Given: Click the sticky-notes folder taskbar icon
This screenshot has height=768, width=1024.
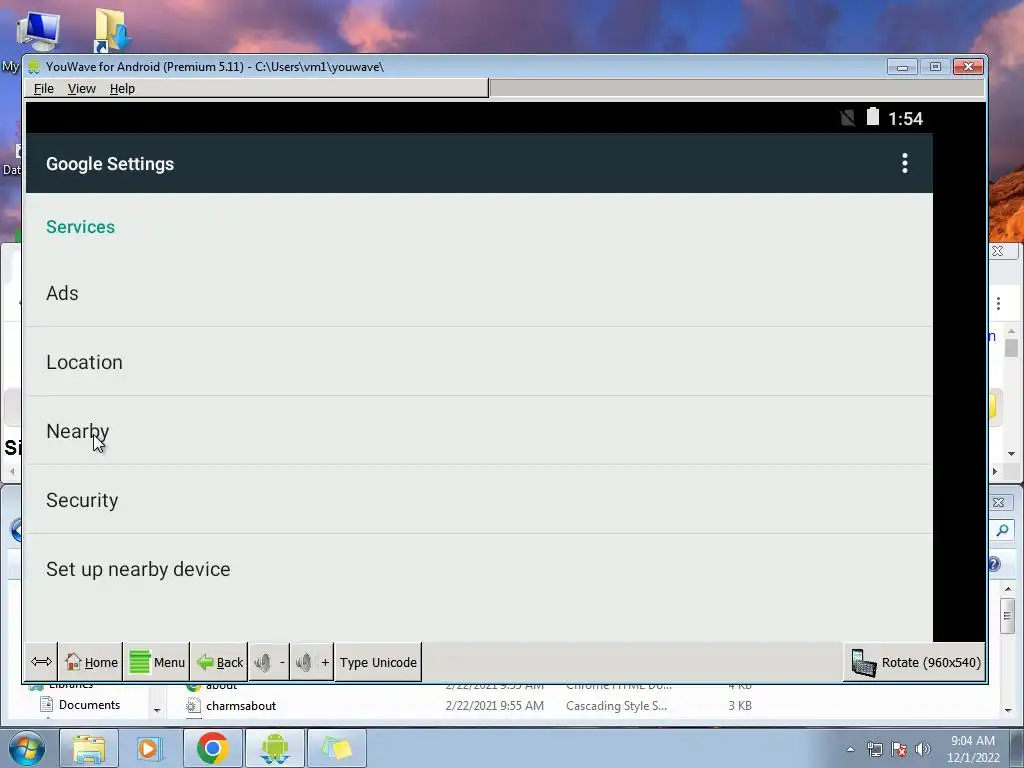Looking at the screenshot, I should [336, 748].
